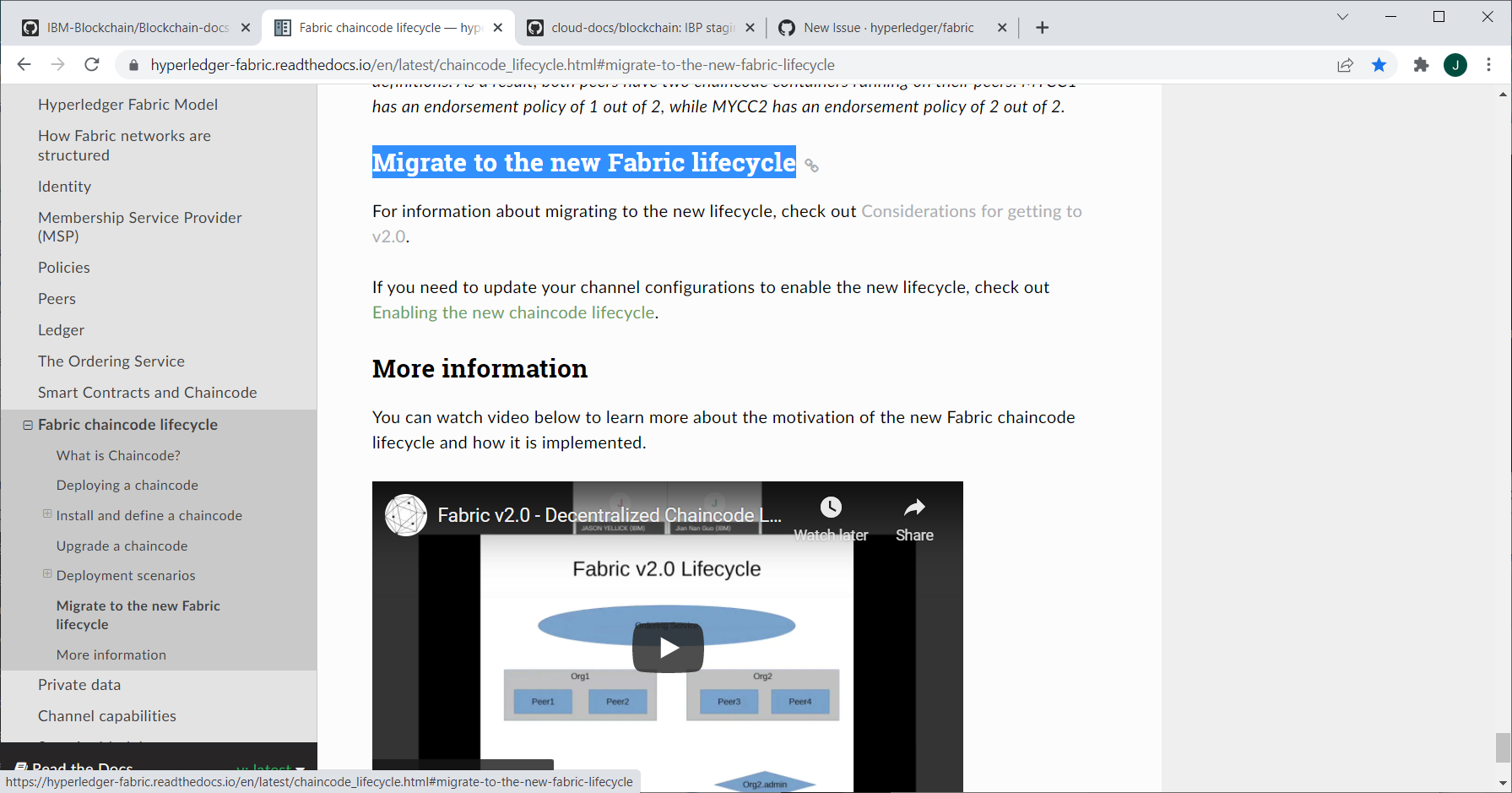Open Identity in sidebar

tap(64, 187)
